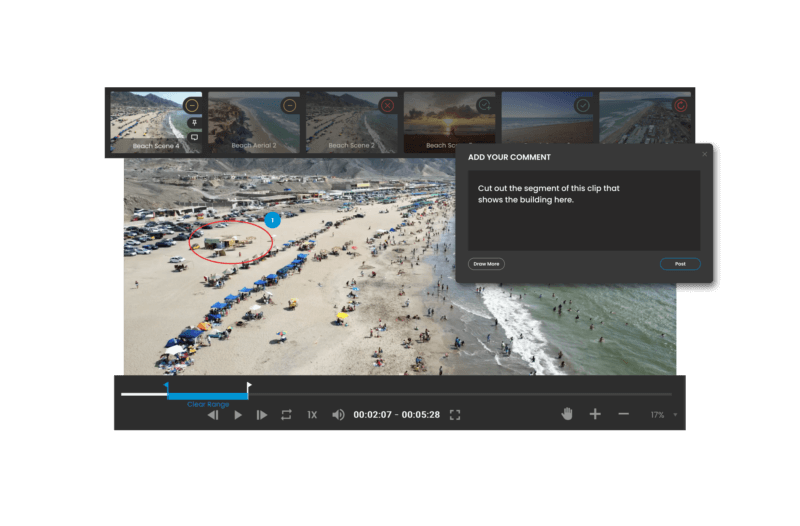Close the Add Your Comment dialog
800x526 pixels.
coord(705,154)
